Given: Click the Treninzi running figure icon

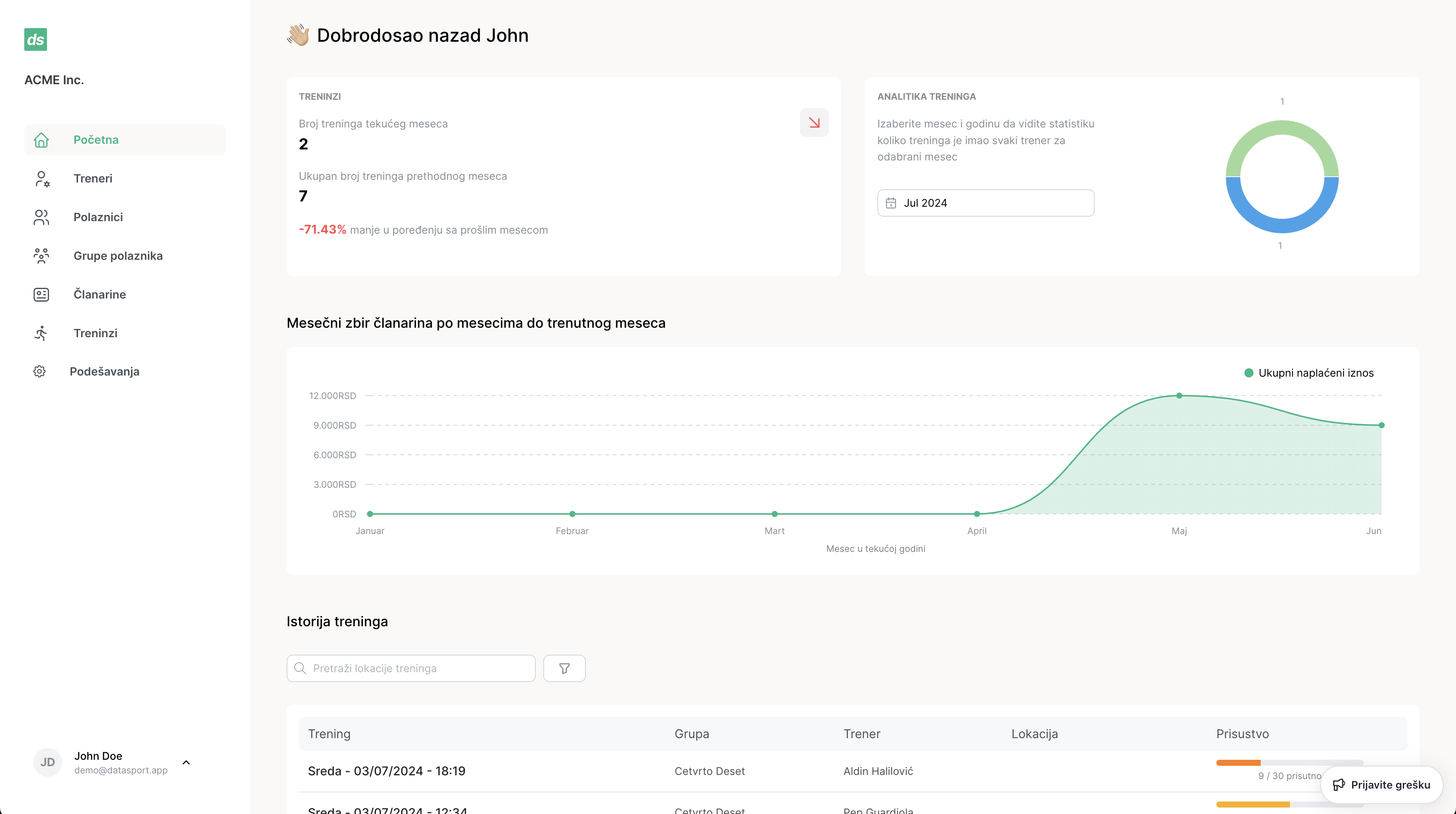Looking at the screenshot, I should pyautogui.click(x=41, y=333).
